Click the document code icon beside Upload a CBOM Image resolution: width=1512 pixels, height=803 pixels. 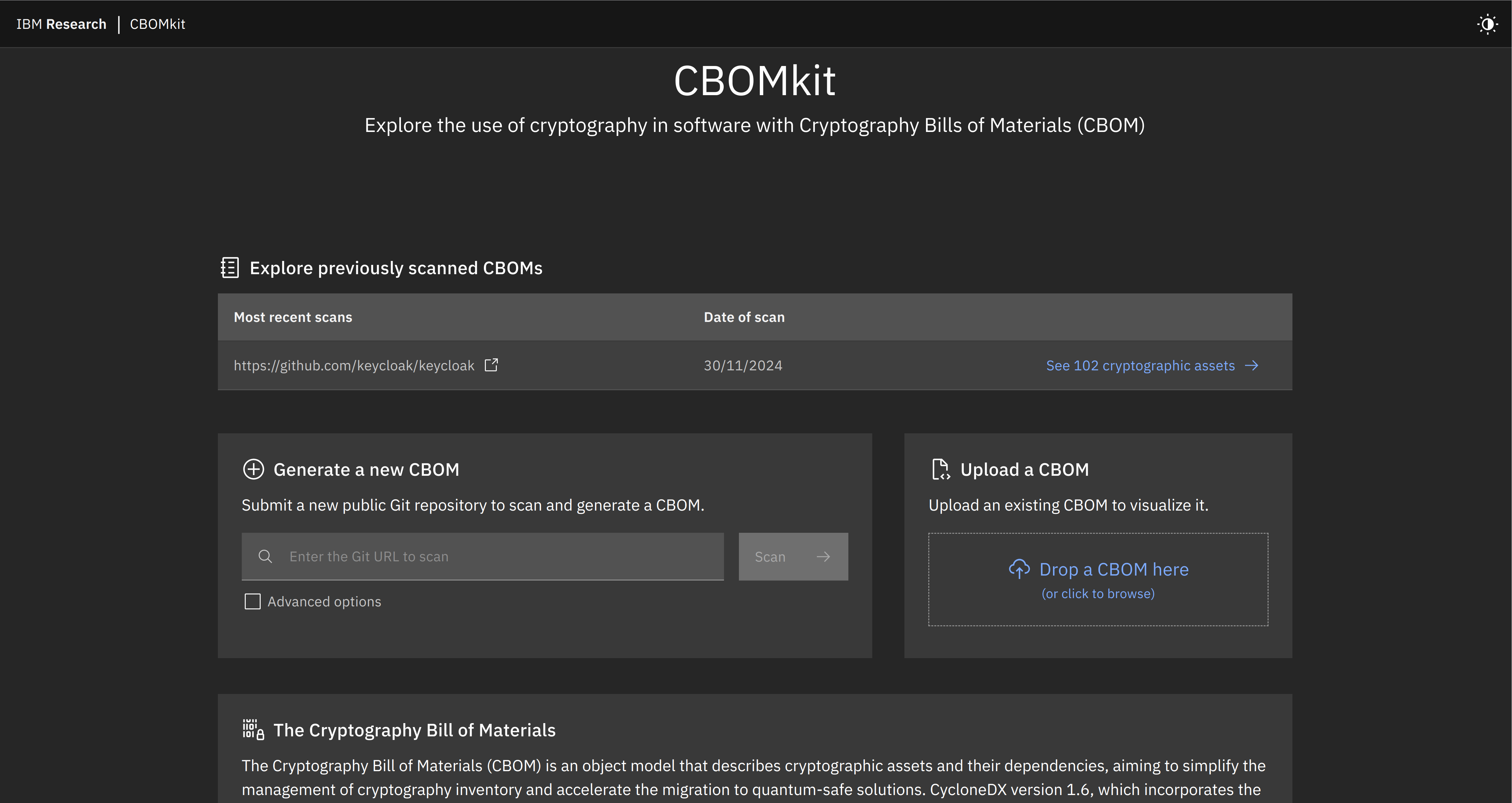point(941,469)
